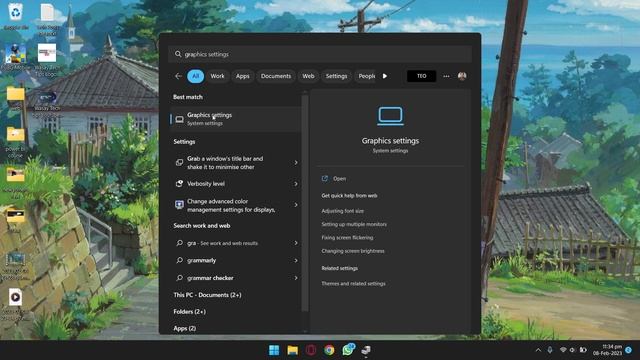Click the graphics settings search field
The width and height of the screenshot is (640, 360).
320,54
